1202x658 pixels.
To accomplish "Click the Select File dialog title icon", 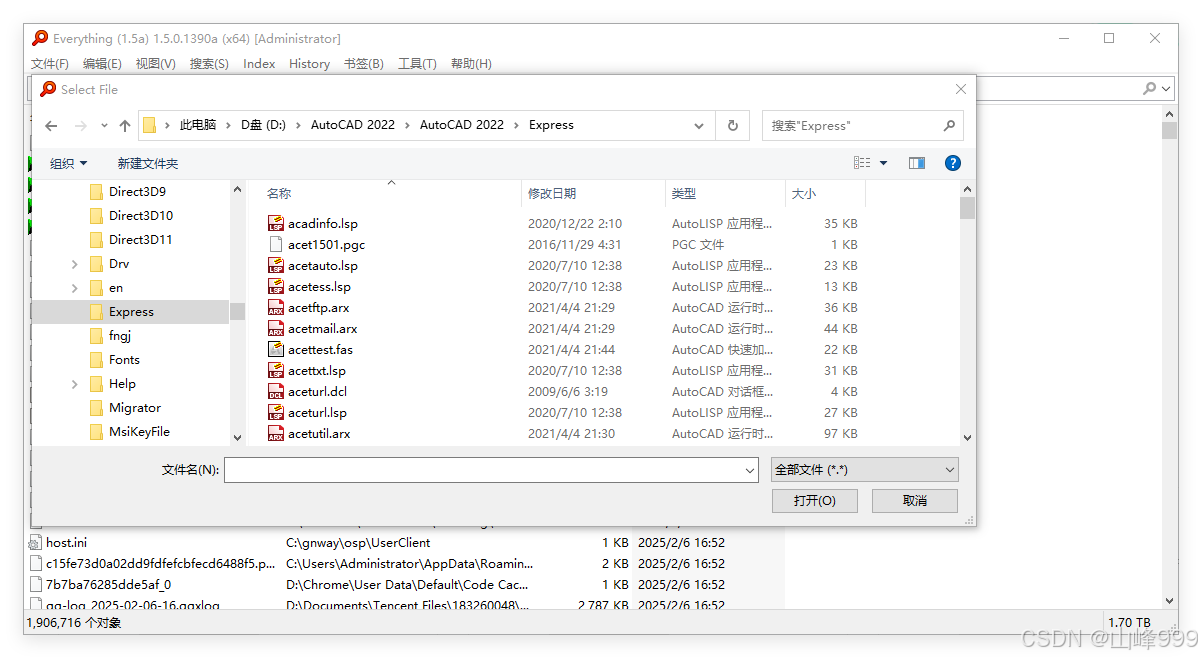I will (48, 89).
